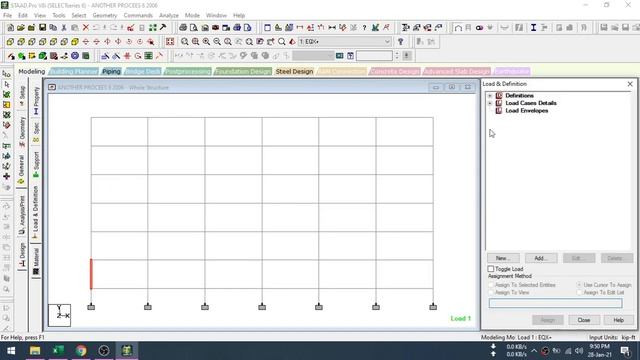640x360 pixels.
Task: Open File Explorer from the taskbar
Action: (x=35, y=351)
